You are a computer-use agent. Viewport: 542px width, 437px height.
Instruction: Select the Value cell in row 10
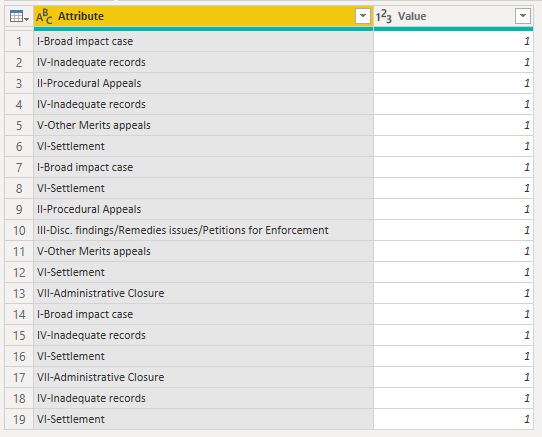coord(454,230)
